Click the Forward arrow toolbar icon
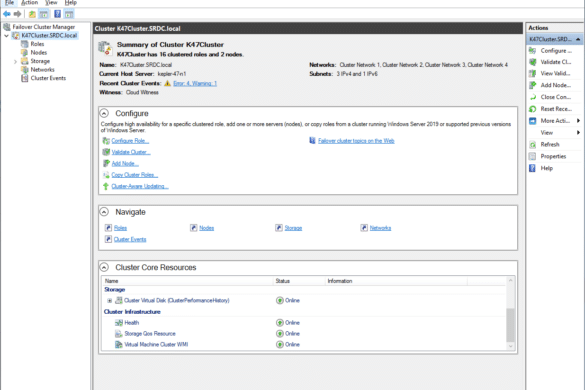The width and height of the screenshot is (585, 390). tap(17, 14)
